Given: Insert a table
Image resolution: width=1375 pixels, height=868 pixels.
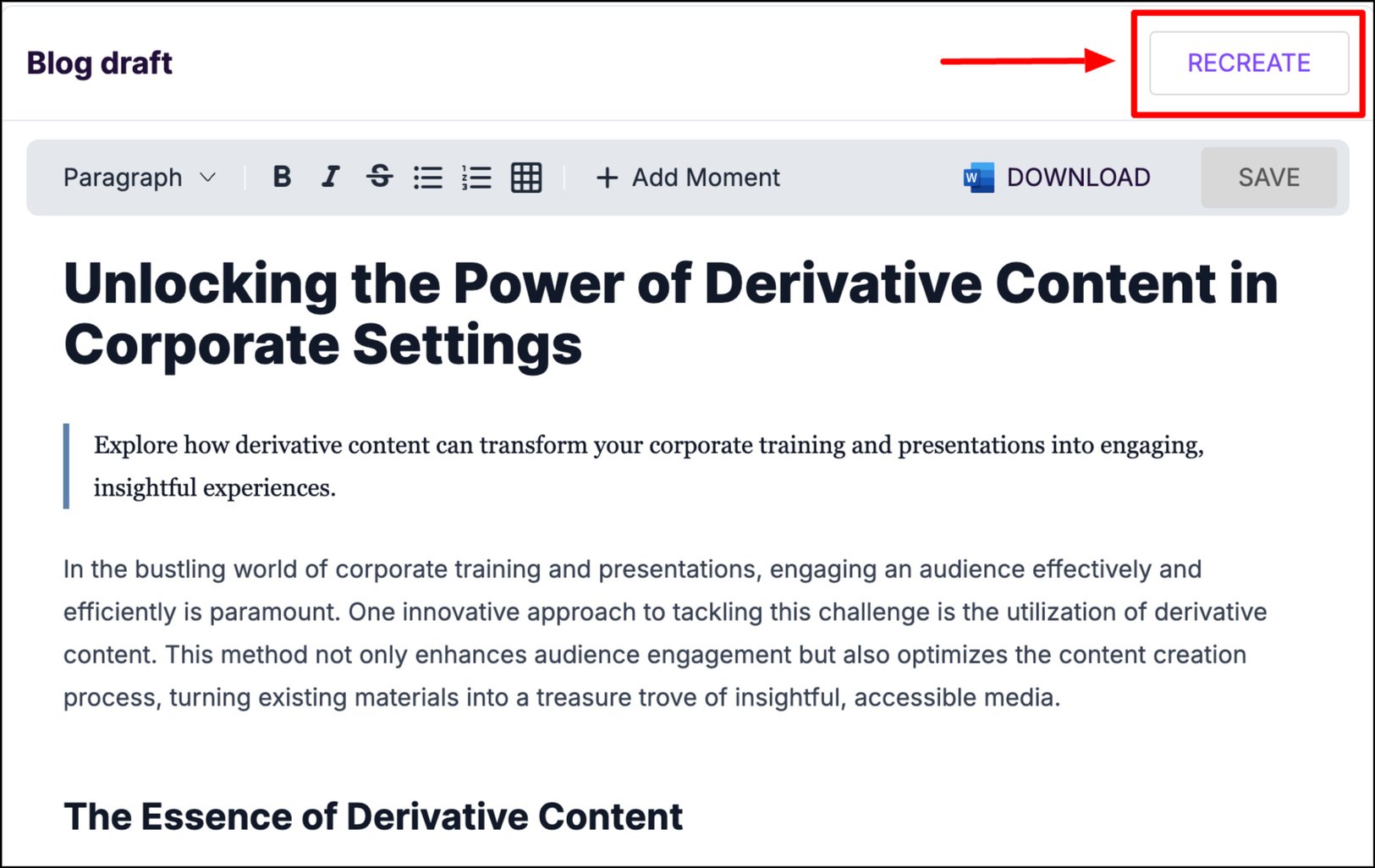Looking at the screenshot, I should [x=526, y=178].
